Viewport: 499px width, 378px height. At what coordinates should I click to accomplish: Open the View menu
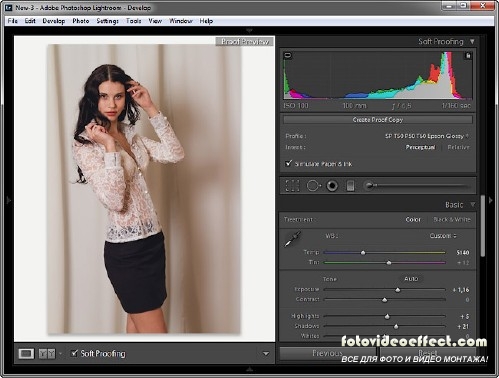pos(155,21)
